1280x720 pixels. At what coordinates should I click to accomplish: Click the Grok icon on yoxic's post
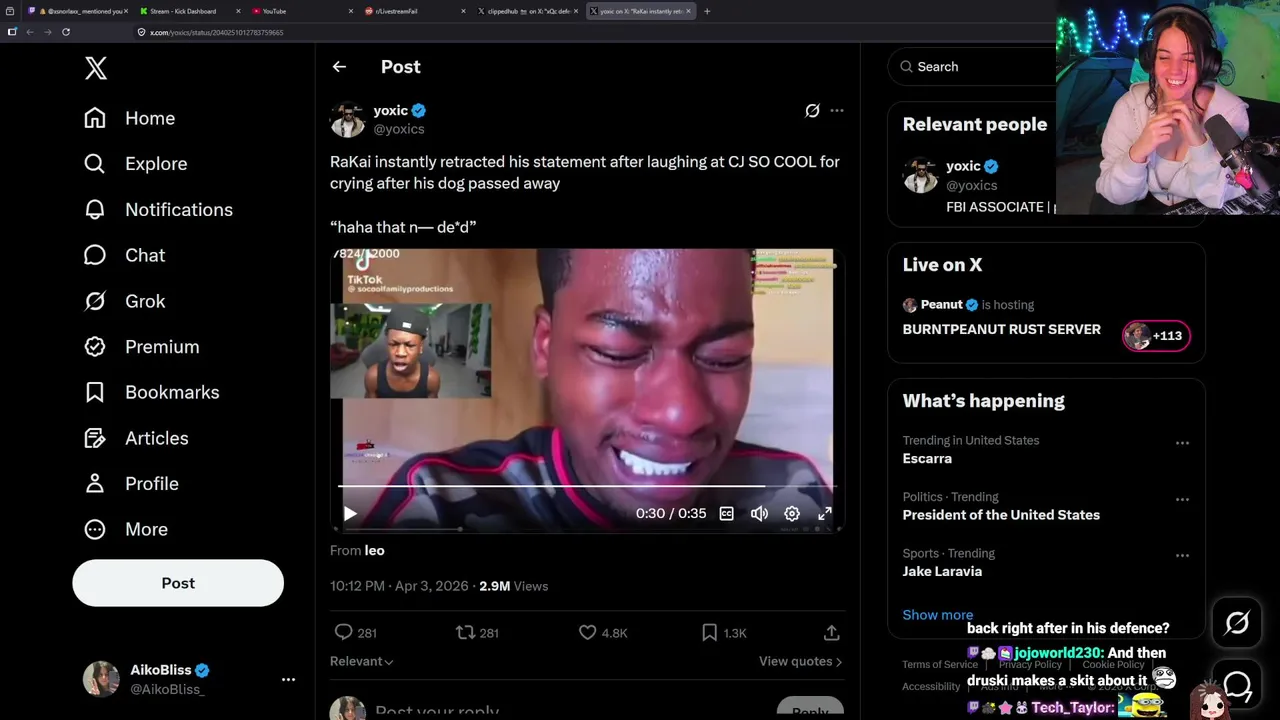click(x=812, y=111)
